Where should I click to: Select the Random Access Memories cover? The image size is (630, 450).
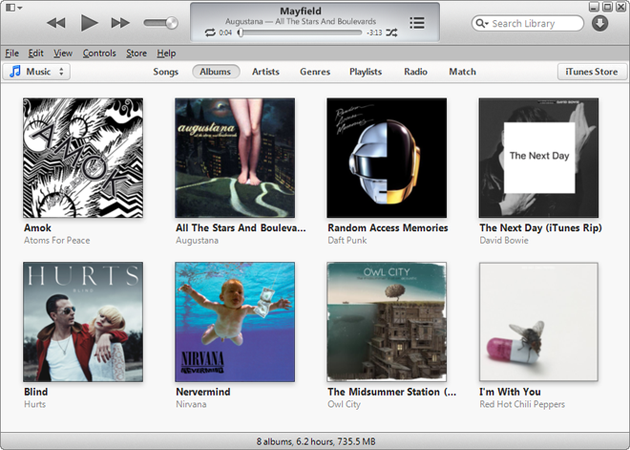[x=387, y=158]
